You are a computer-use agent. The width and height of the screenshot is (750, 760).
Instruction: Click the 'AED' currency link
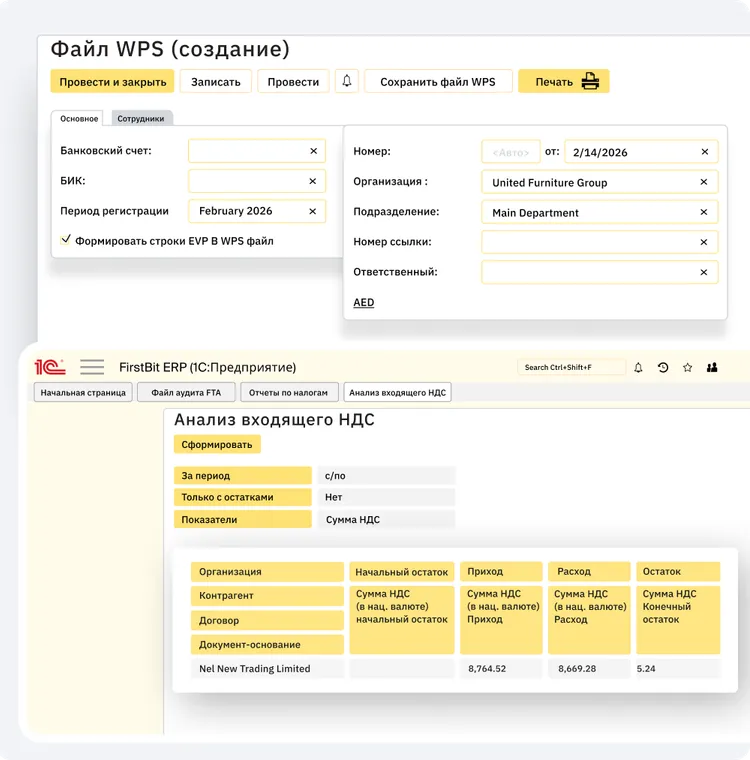[364, 302]
